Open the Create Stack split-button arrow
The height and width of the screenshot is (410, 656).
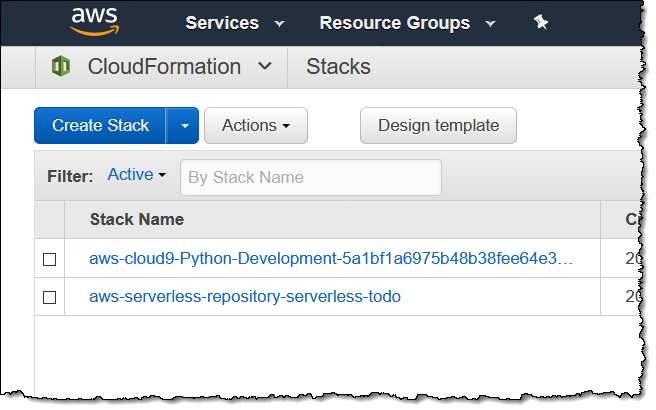pyautogui.click(x=184, y=126)
